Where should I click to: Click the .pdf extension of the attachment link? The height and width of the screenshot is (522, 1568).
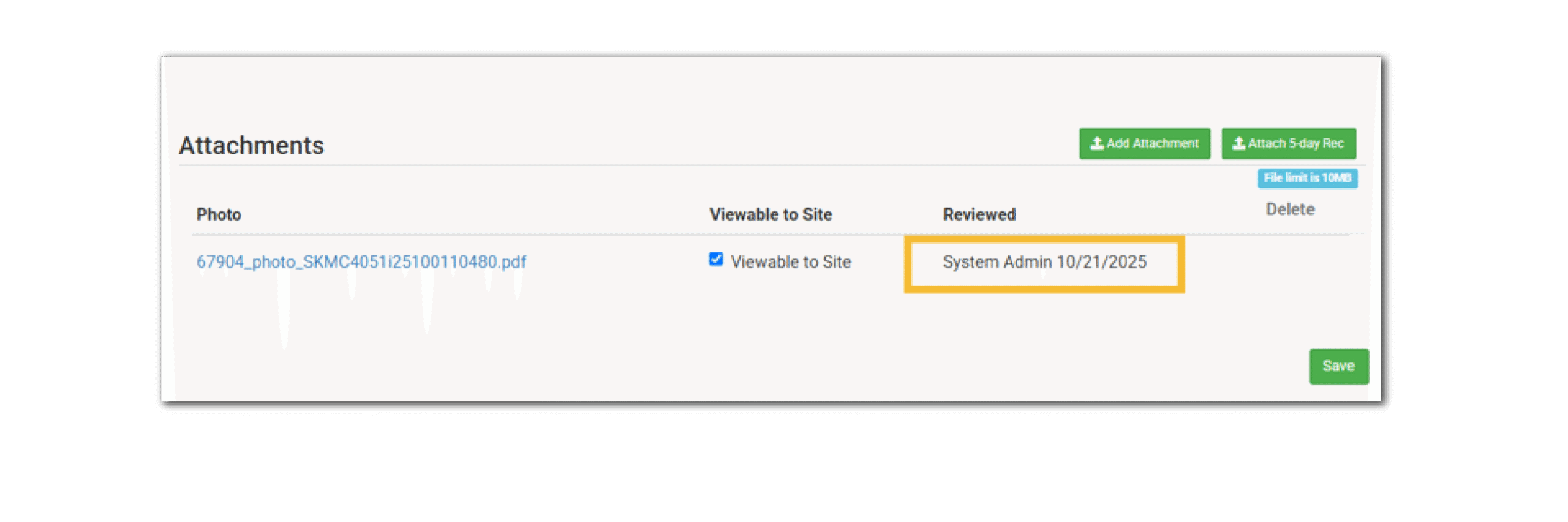(x=512, y=262)
